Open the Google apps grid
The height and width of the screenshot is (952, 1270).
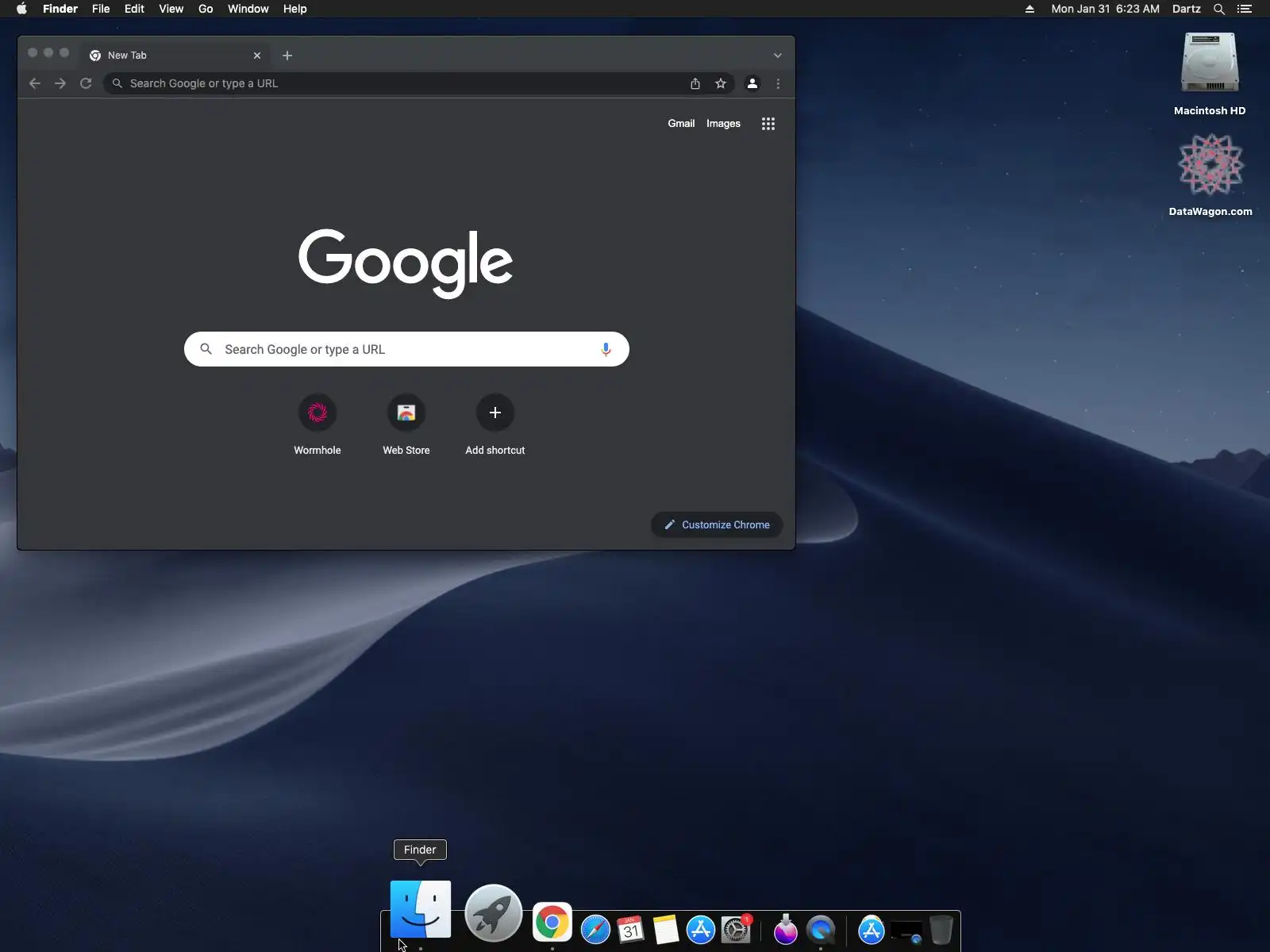click(768, 124)
